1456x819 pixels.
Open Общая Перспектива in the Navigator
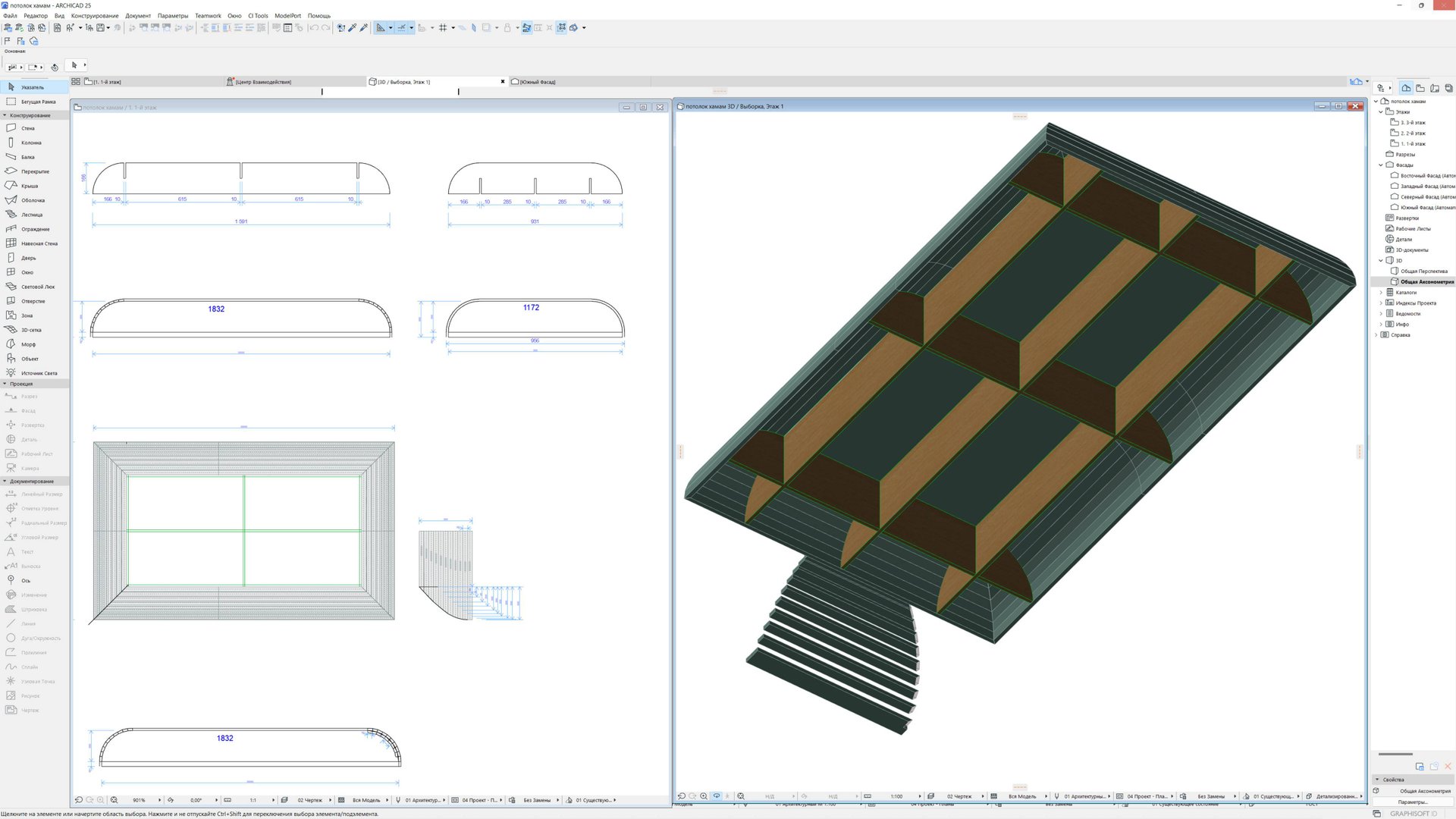coord(1423,271)
